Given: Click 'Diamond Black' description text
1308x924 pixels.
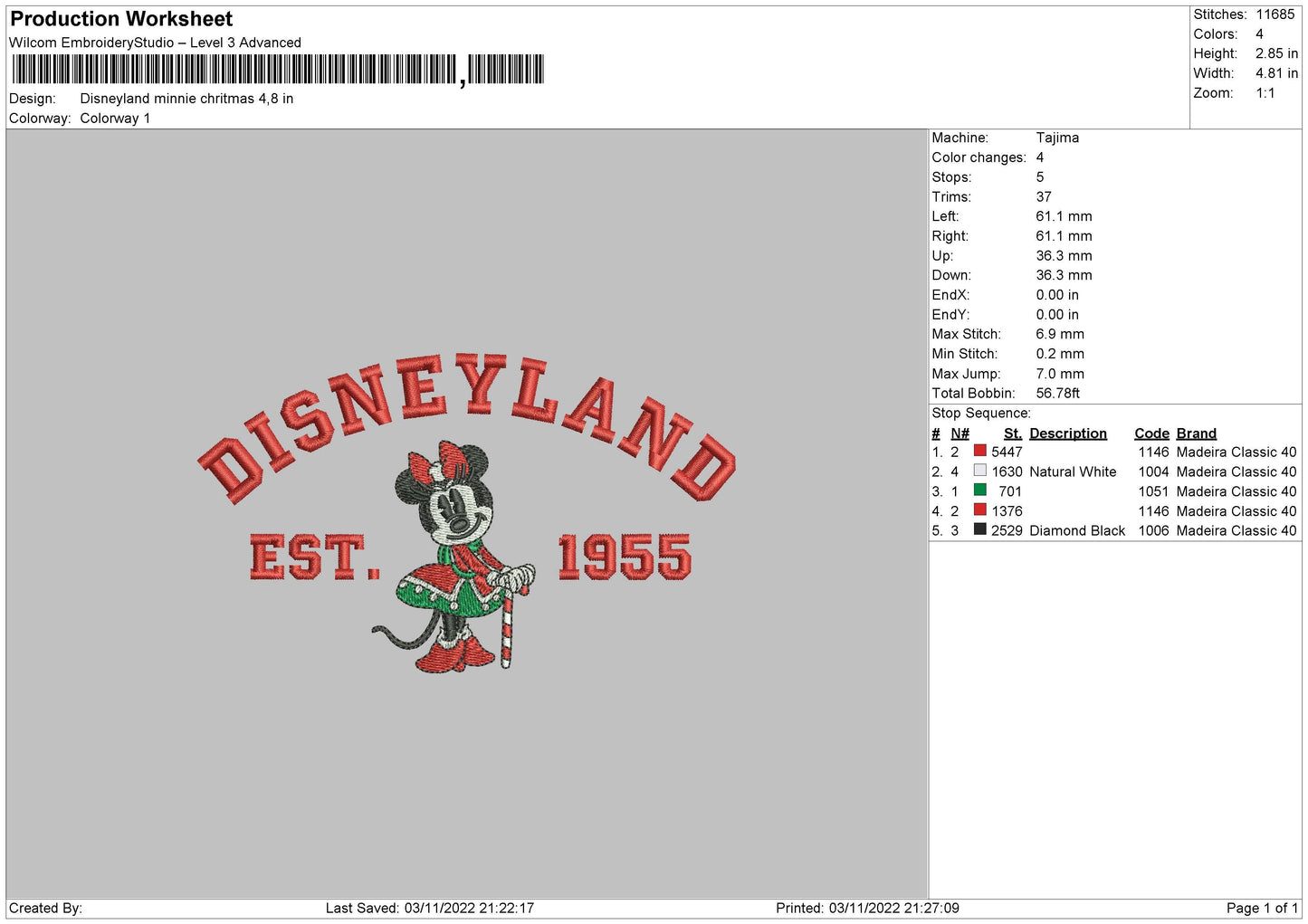Looking at the screenshot, I should (x=1077, y=530).
